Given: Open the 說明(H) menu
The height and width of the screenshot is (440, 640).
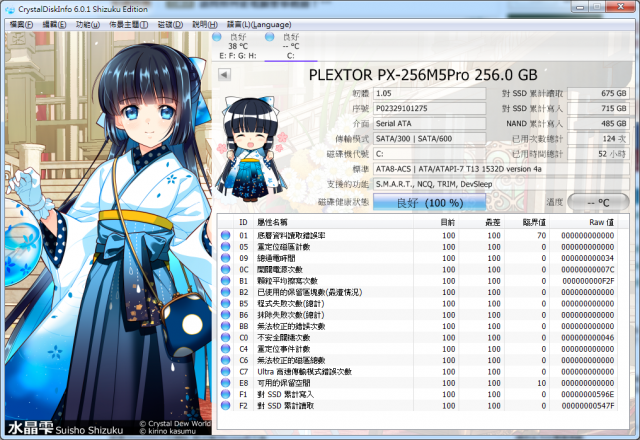Looking at the screenshot, I should 205,24.
